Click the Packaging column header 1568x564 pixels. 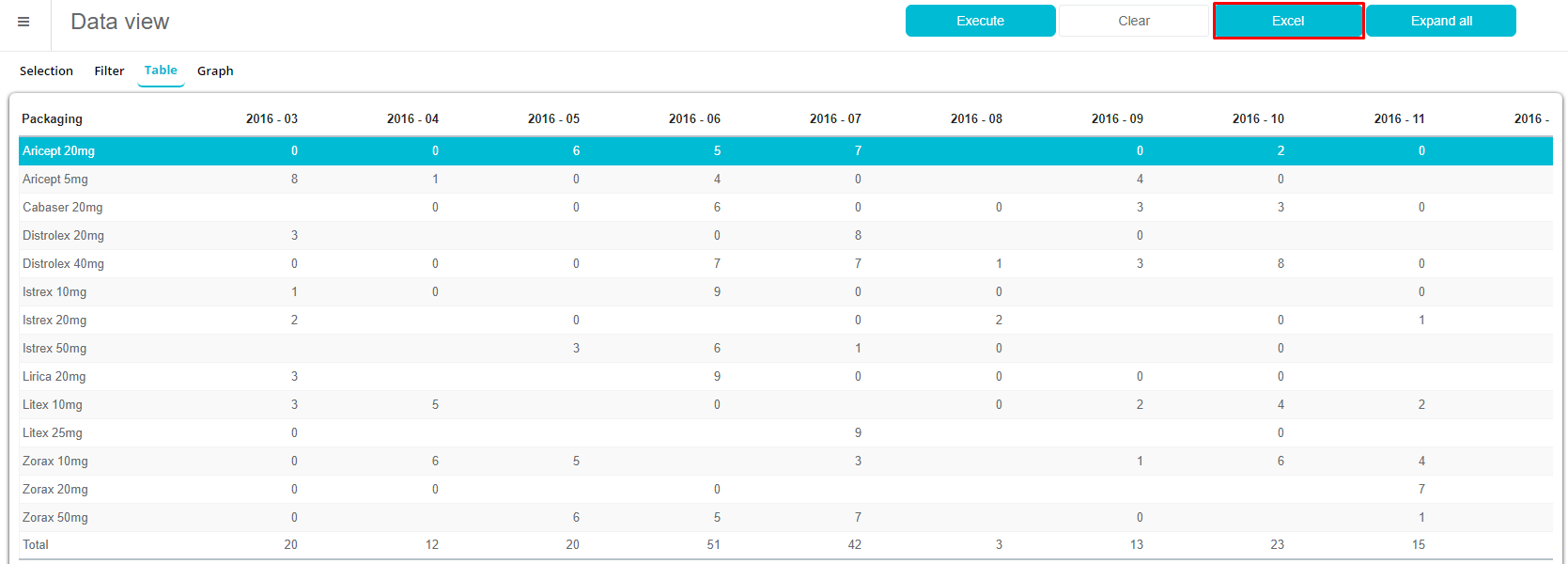point(52,118)
